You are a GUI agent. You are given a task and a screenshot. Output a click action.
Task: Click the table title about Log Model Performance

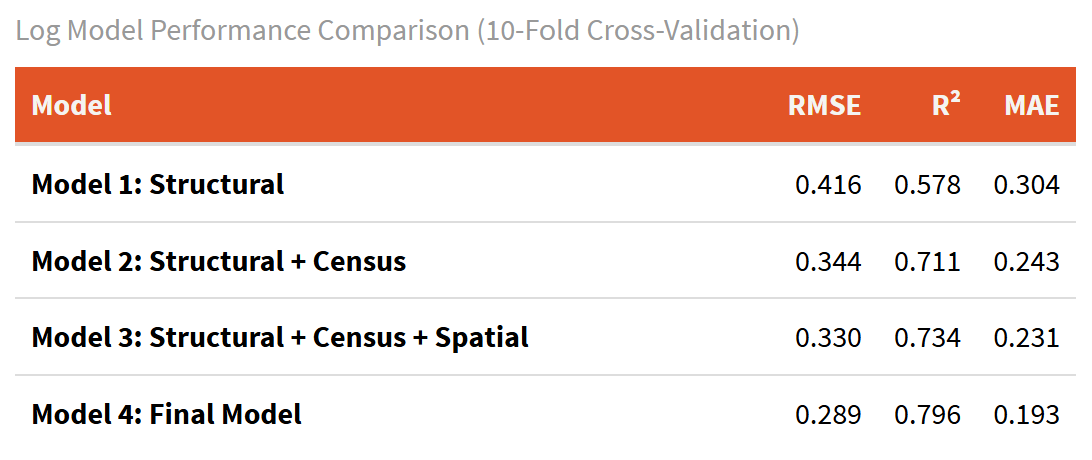point(407,30)
